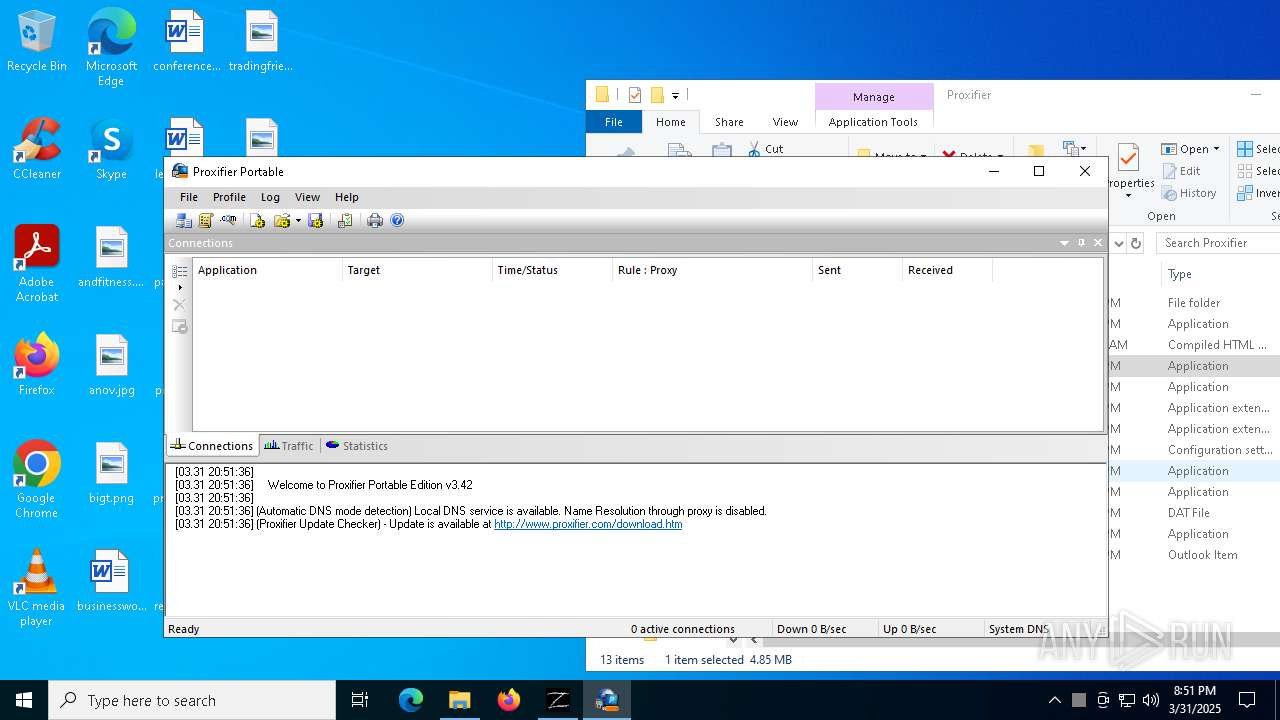Open the Log menu
Image resolution: width=1280 pixels, height=720 pixels.
click(270, 197)
